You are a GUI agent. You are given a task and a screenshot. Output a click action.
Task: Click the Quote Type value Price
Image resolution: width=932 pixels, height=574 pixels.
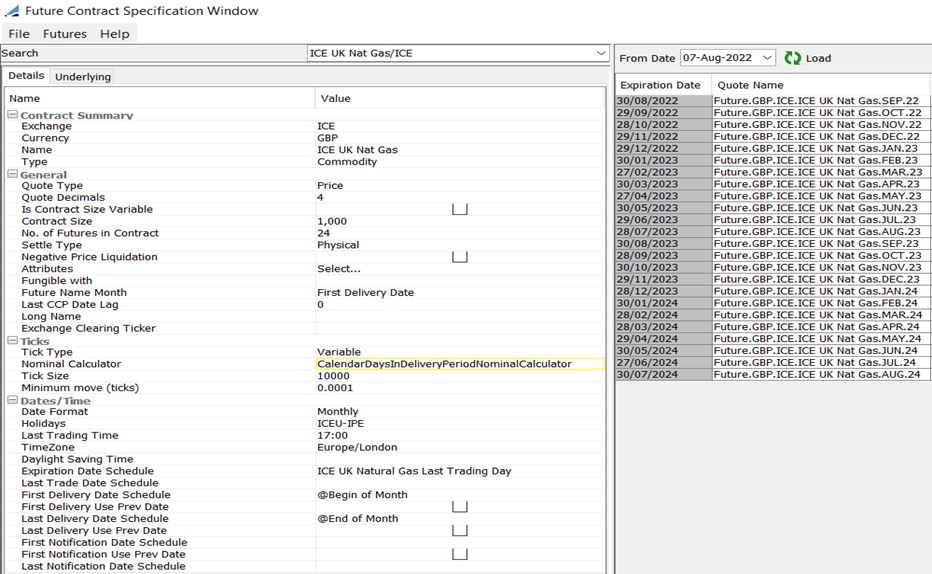click(x=330, y=185)
